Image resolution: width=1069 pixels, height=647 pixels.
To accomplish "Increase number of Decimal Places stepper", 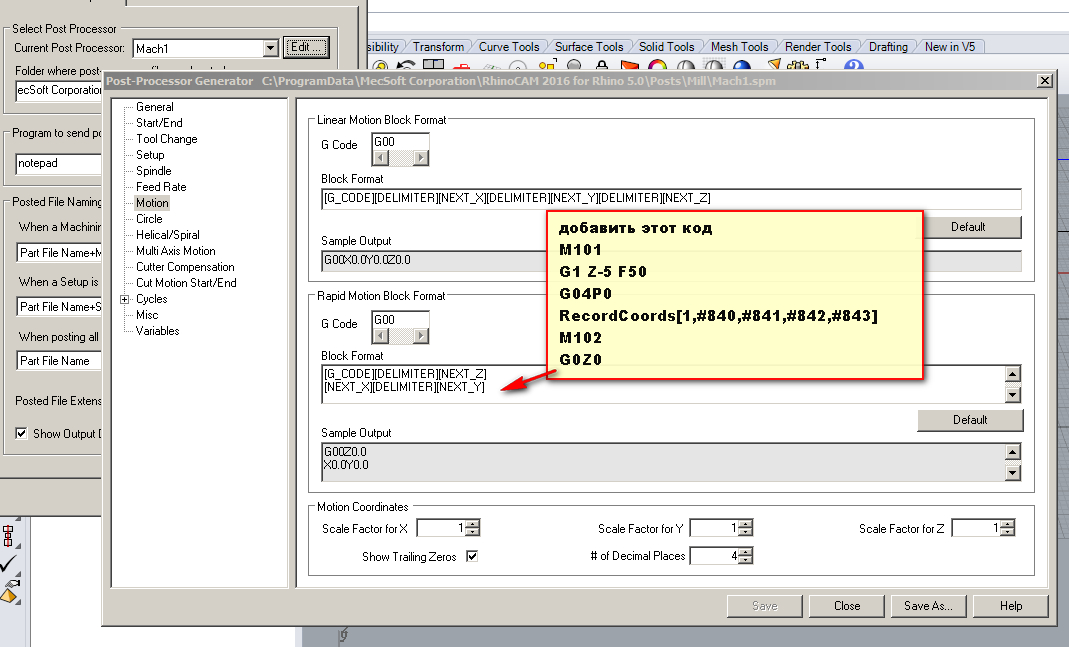I will pyautogui.click(x=746, y=552).
